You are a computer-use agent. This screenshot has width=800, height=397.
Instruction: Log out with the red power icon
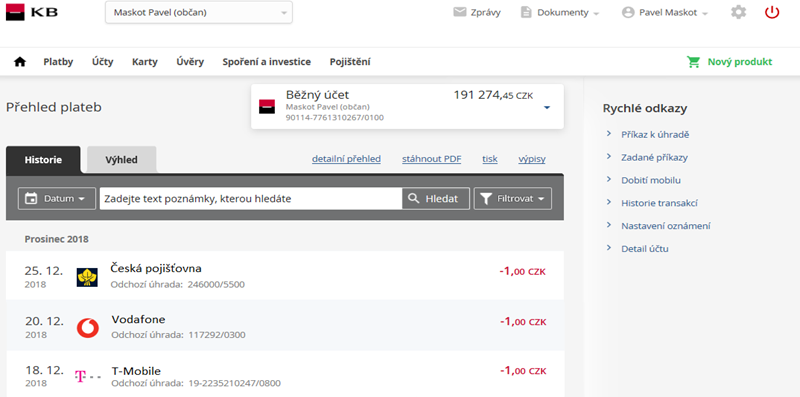(x=772, y=12)
